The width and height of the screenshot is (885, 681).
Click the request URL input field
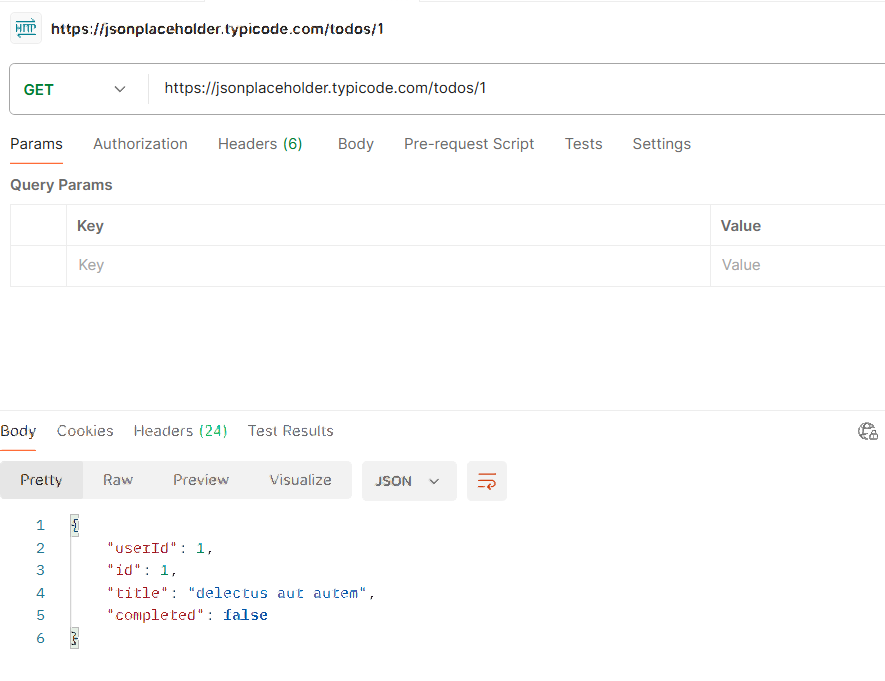516,89
